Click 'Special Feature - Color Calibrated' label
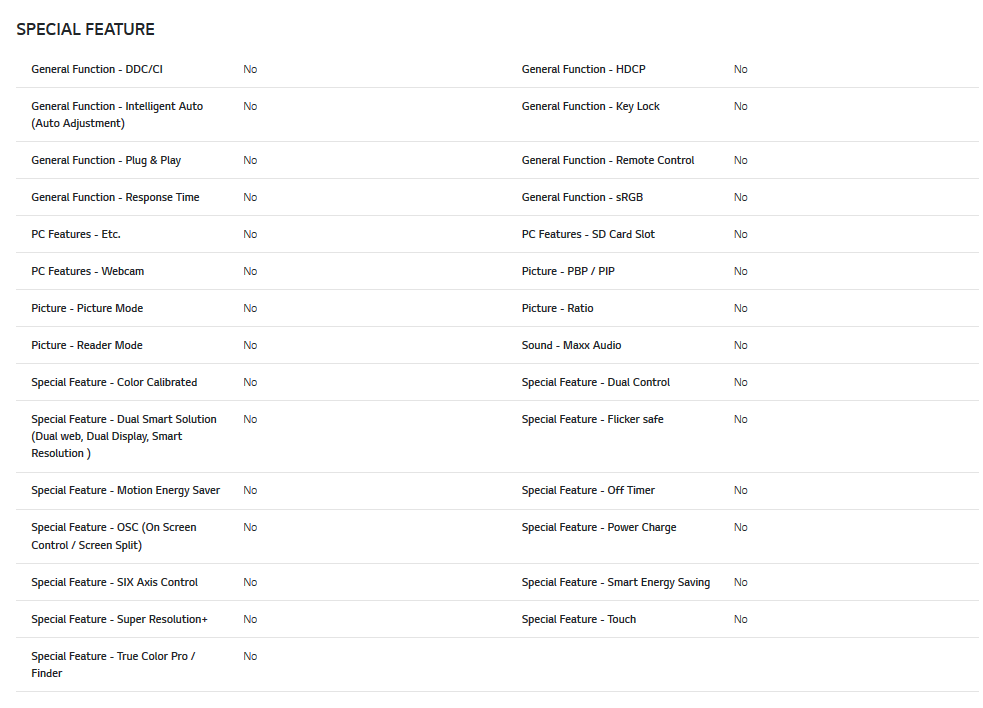The width and height of the screenshot is (983, 708). 114,383
